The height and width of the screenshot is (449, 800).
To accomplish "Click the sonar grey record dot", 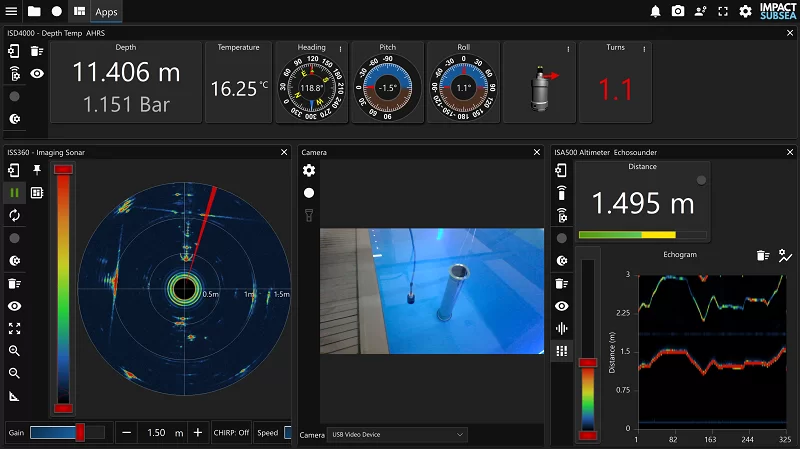I will click(14, 238).
